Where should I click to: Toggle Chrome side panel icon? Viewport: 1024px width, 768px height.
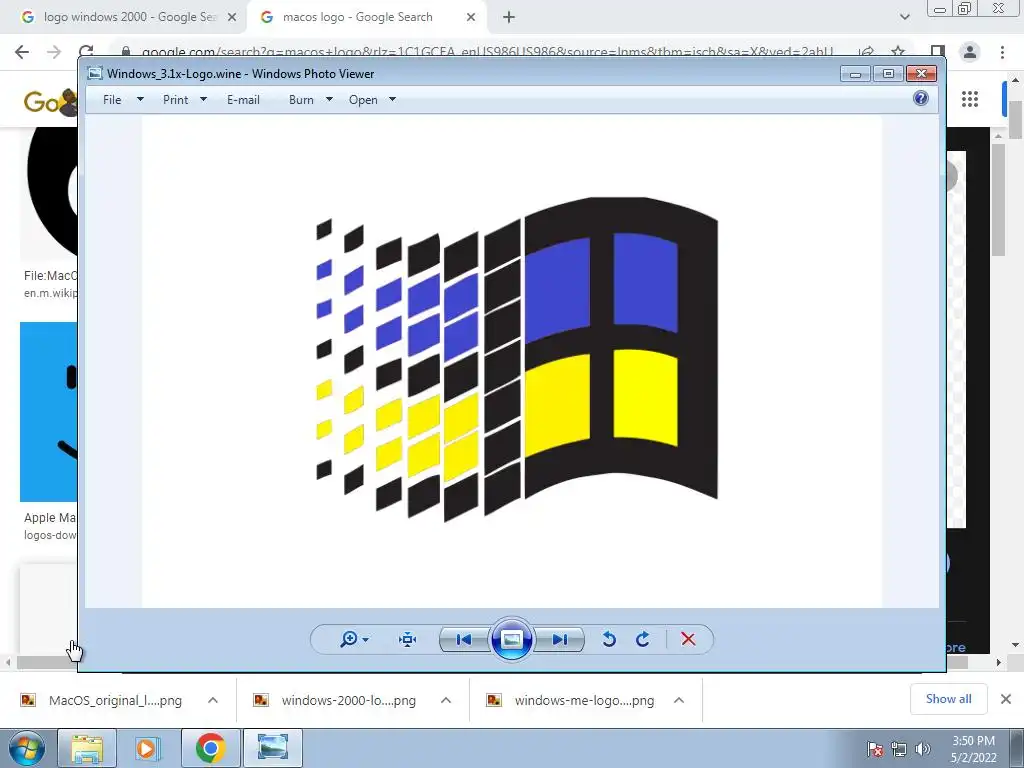pyautogui.click(x=938, y=52)
